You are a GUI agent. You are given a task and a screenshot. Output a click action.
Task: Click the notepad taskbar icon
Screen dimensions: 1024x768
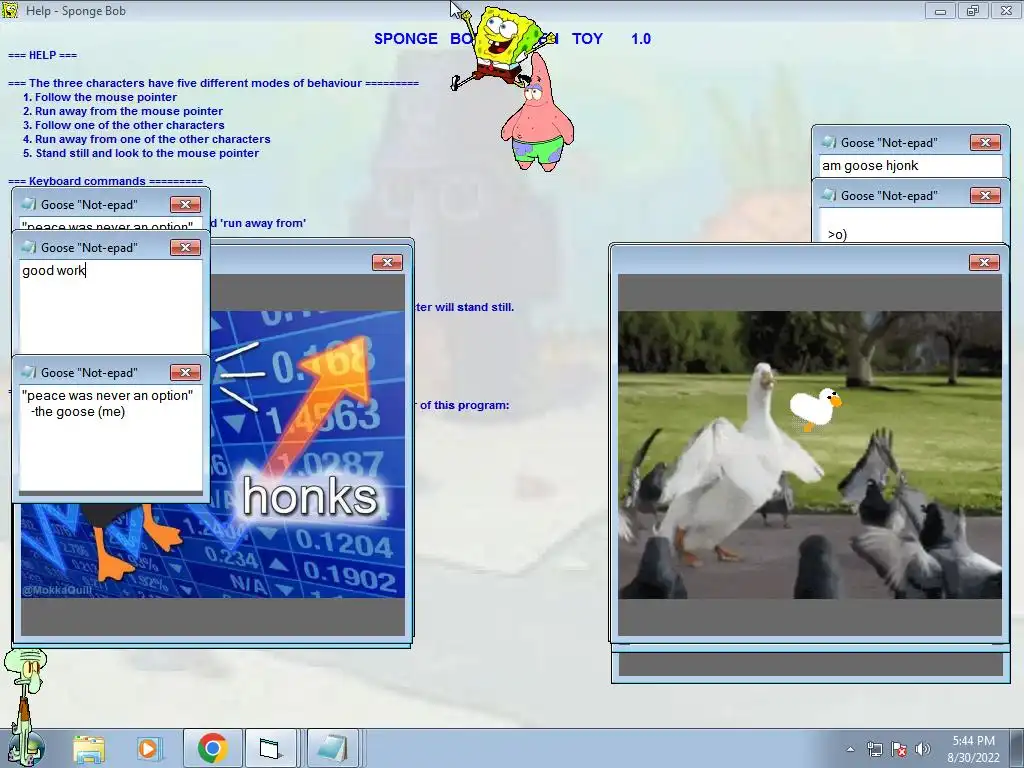coord(332,748)
